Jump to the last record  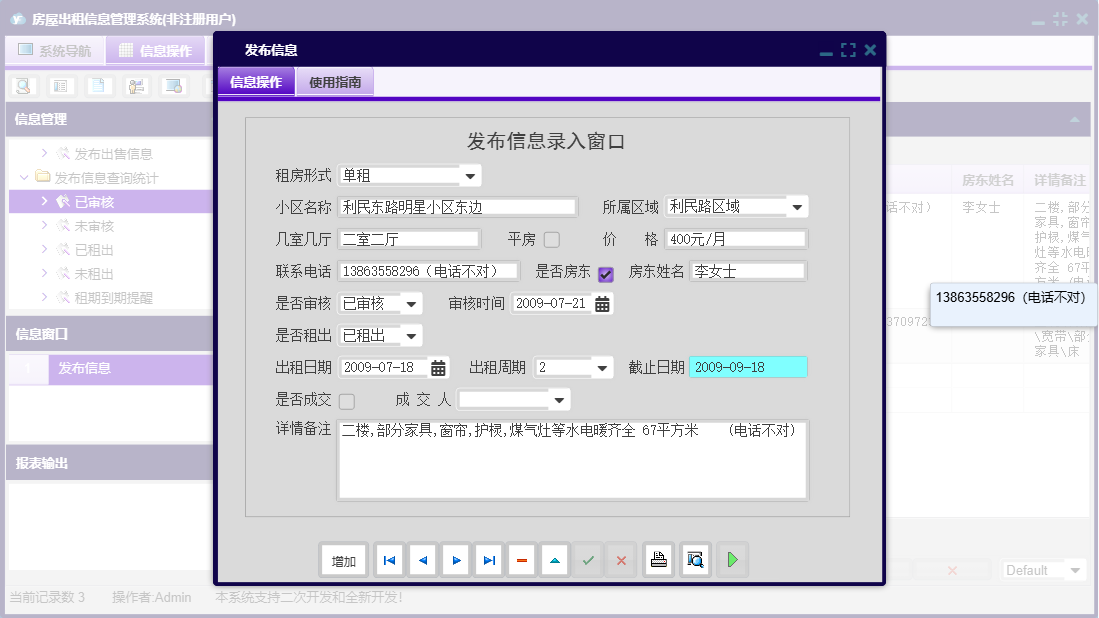tap(488, 560)
